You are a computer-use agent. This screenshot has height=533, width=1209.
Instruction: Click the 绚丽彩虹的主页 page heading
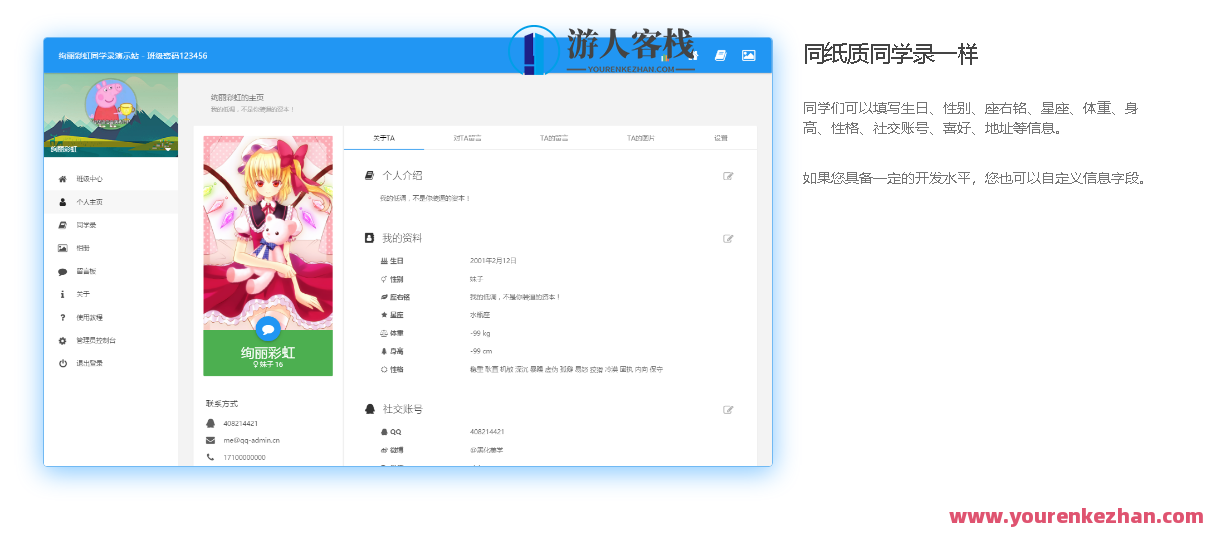coord(237,97)
